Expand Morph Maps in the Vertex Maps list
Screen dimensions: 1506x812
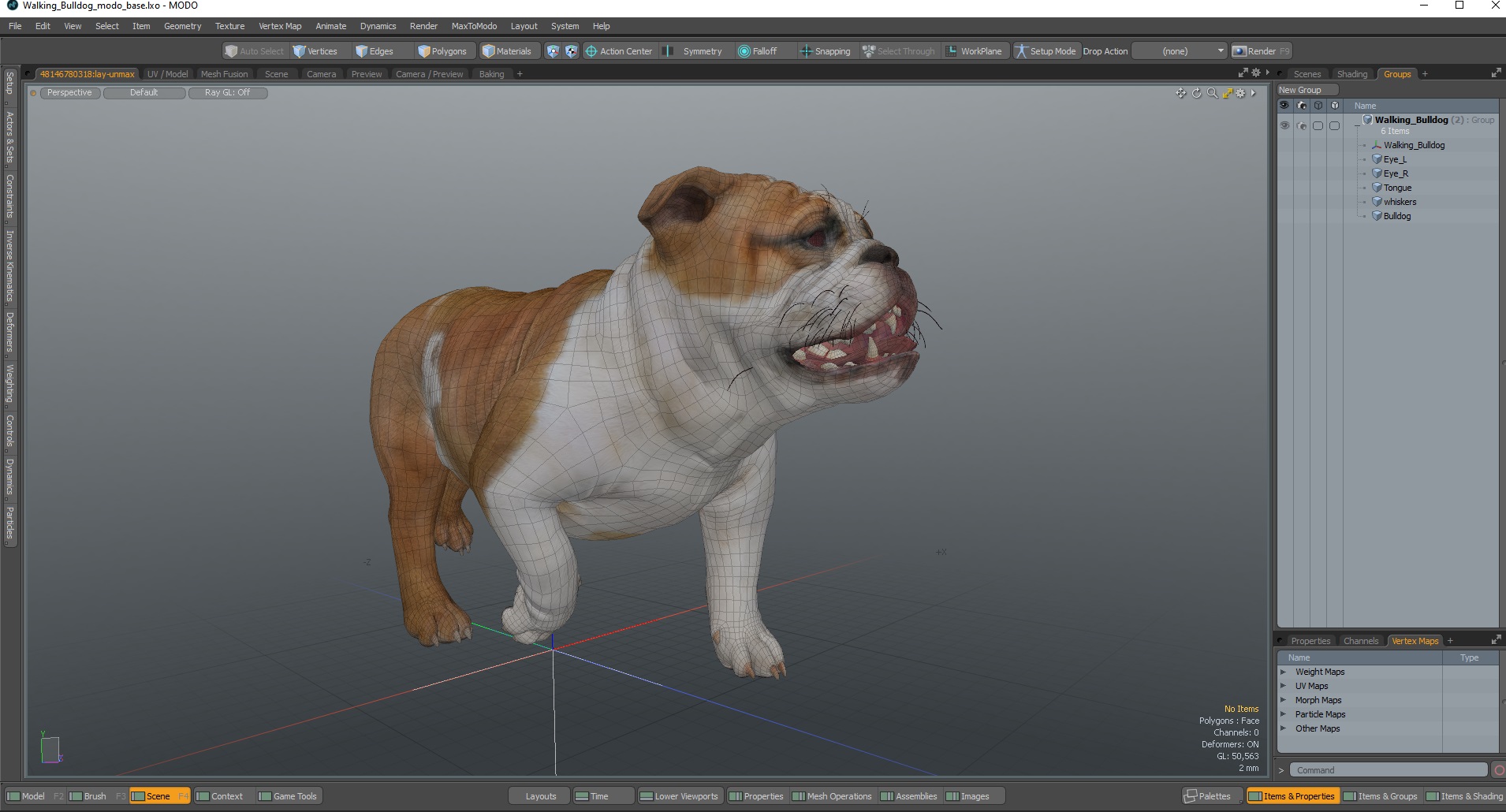(x=1283, y=700)
